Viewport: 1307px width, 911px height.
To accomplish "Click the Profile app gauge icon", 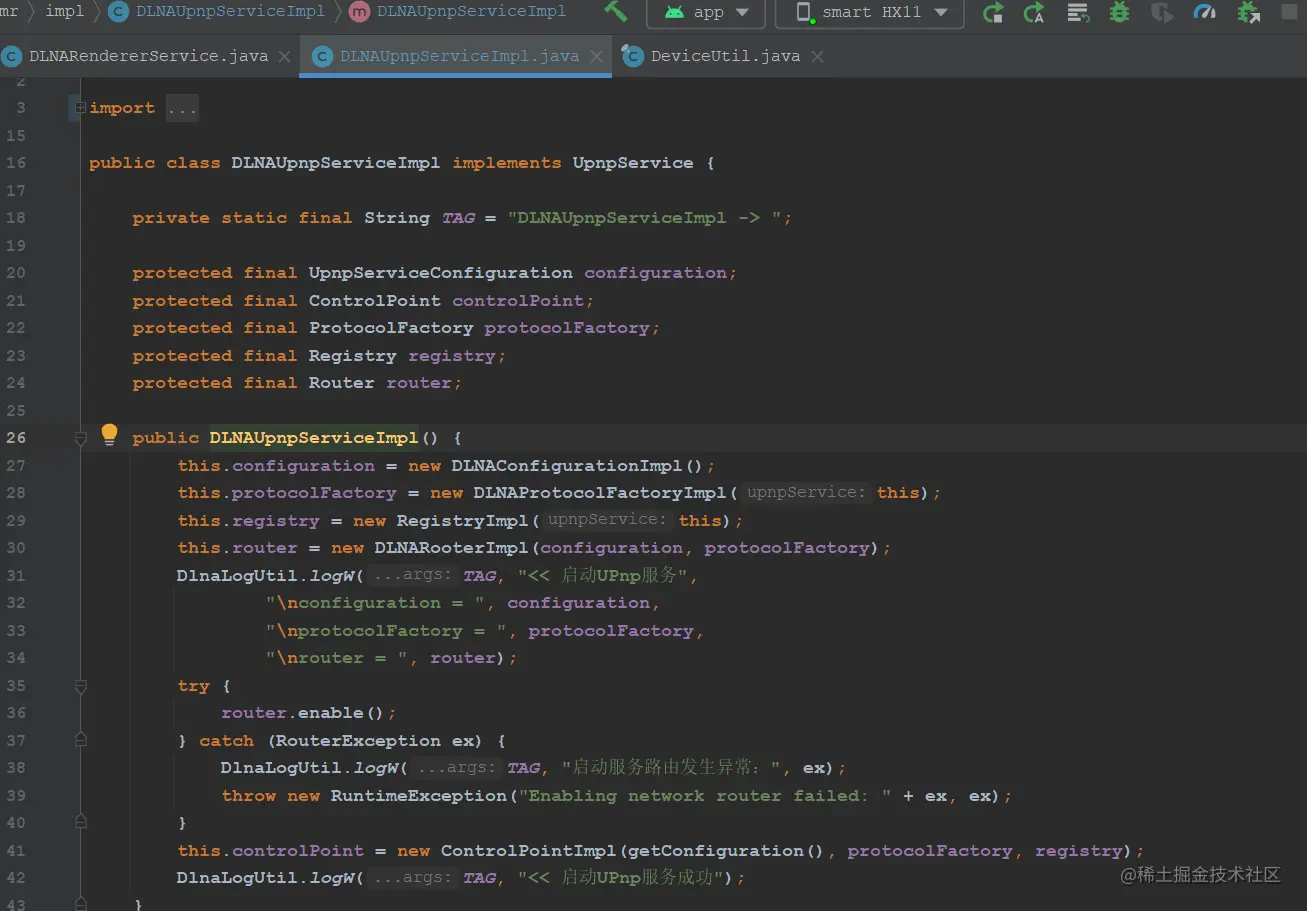I will [1205, 13].
